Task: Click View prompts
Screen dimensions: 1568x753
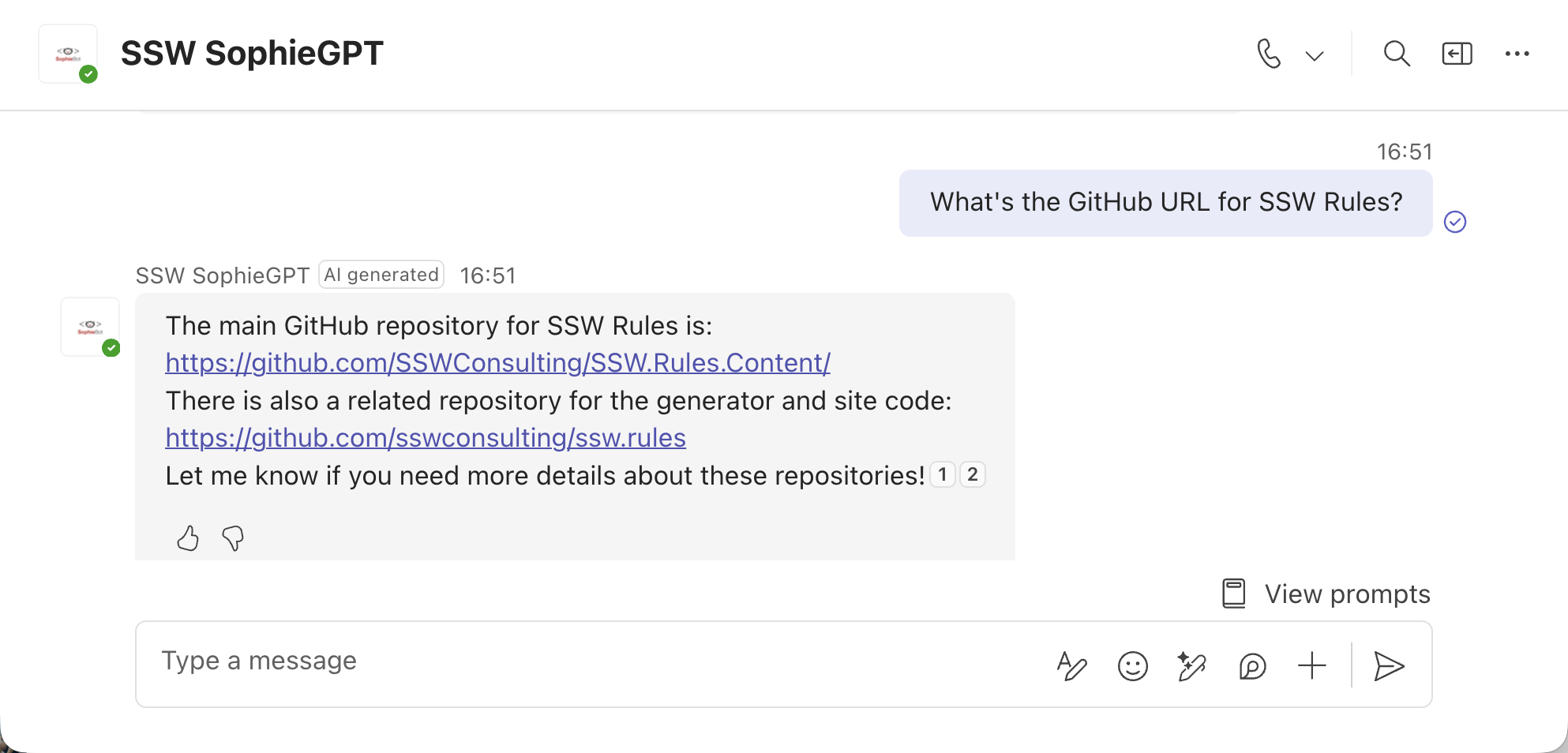Action: pyautogui.click(x=1327, y=594)
